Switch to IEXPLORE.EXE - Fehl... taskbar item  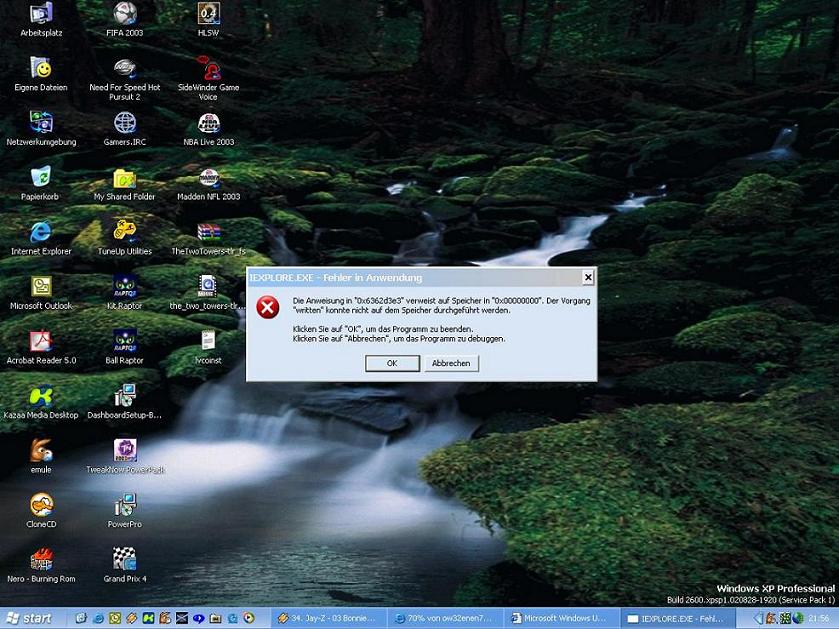(x=678, y=618)
